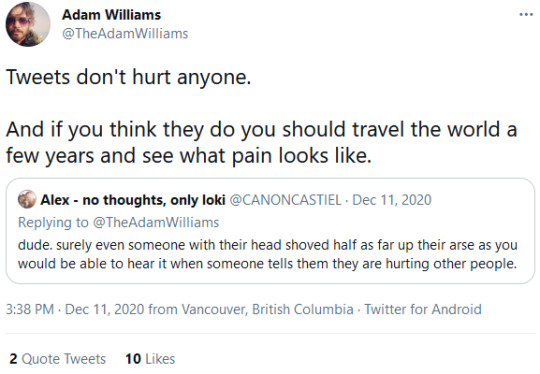The width and height of the screenshot is (540, 374).
Task: Open the Vancouver, British Columbia location
Action: coord(268,309)
